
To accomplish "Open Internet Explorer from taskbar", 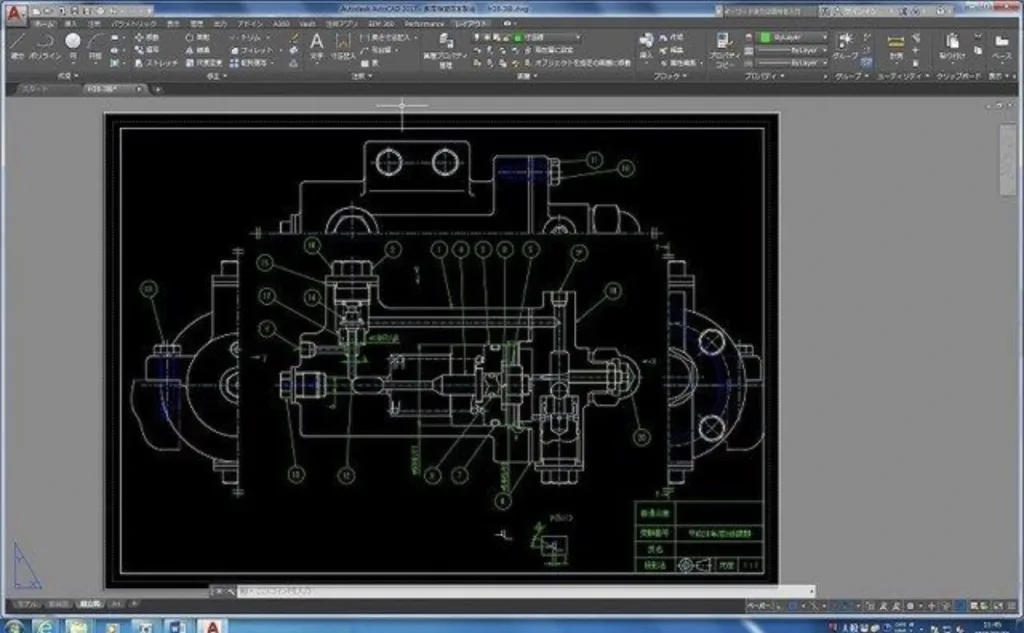I will [x=44, y=626].
